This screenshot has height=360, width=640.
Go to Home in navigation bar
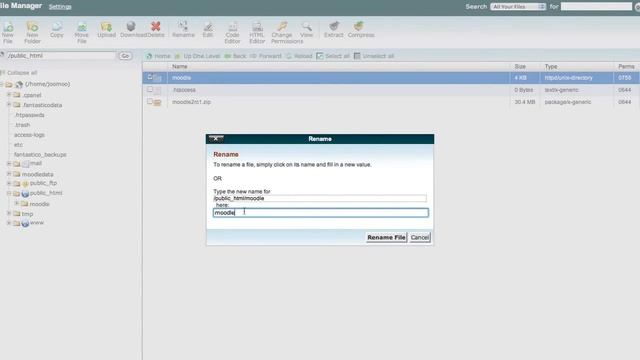158,56
